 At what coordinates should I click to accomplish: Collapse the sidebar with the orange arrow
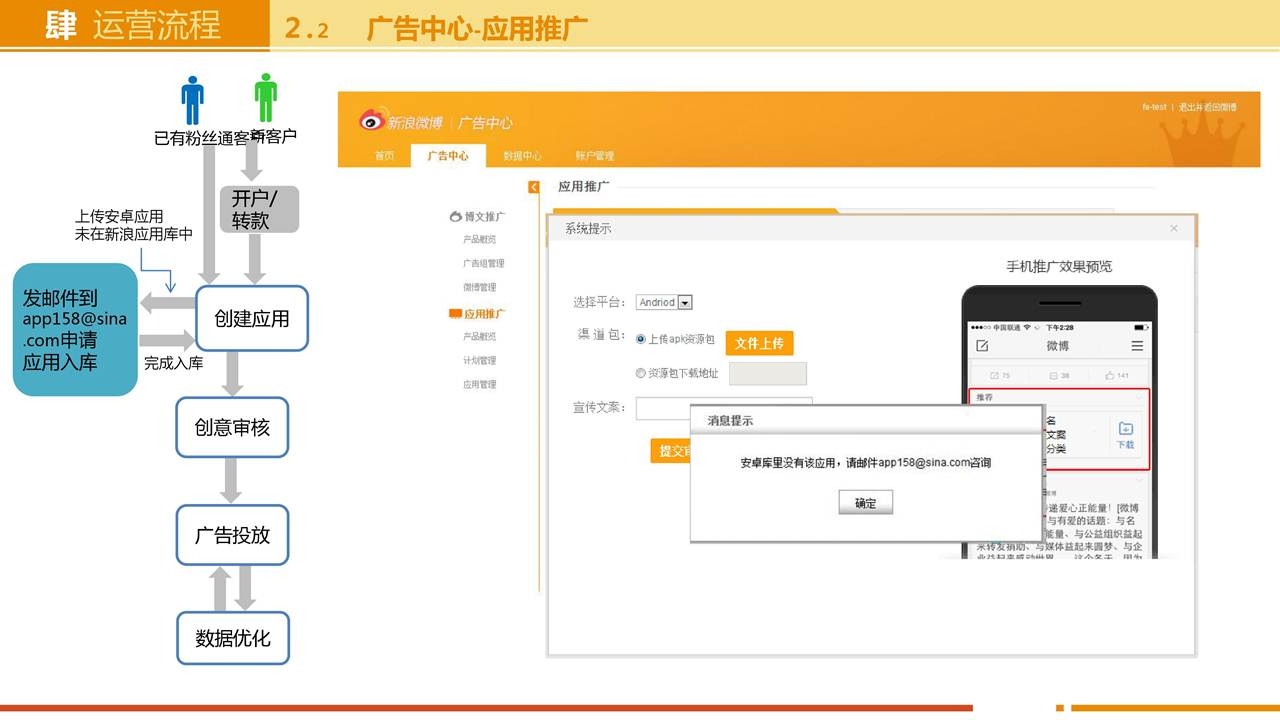(x=534, y=187)
